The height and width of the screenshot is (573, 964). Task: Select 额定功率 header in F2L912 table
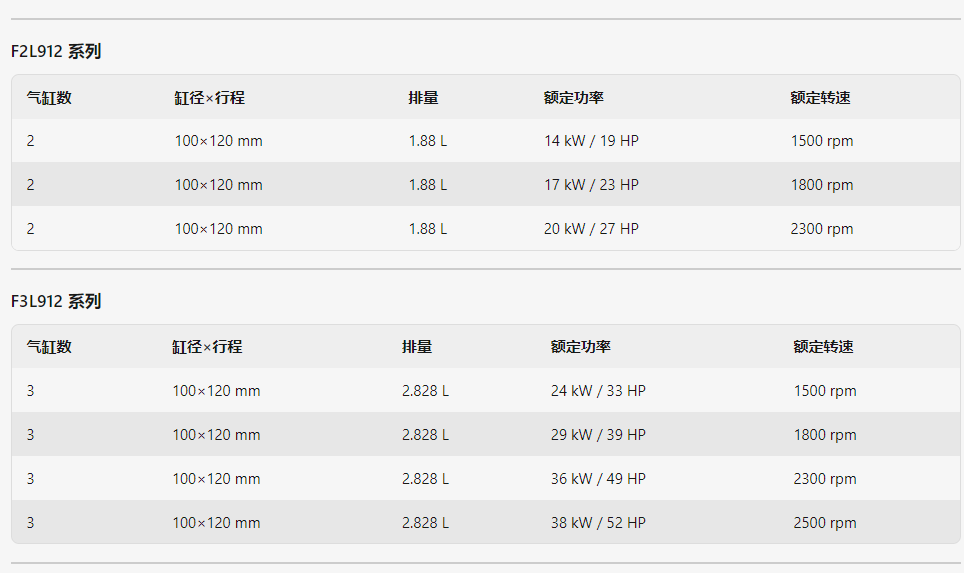pos(574,98)
